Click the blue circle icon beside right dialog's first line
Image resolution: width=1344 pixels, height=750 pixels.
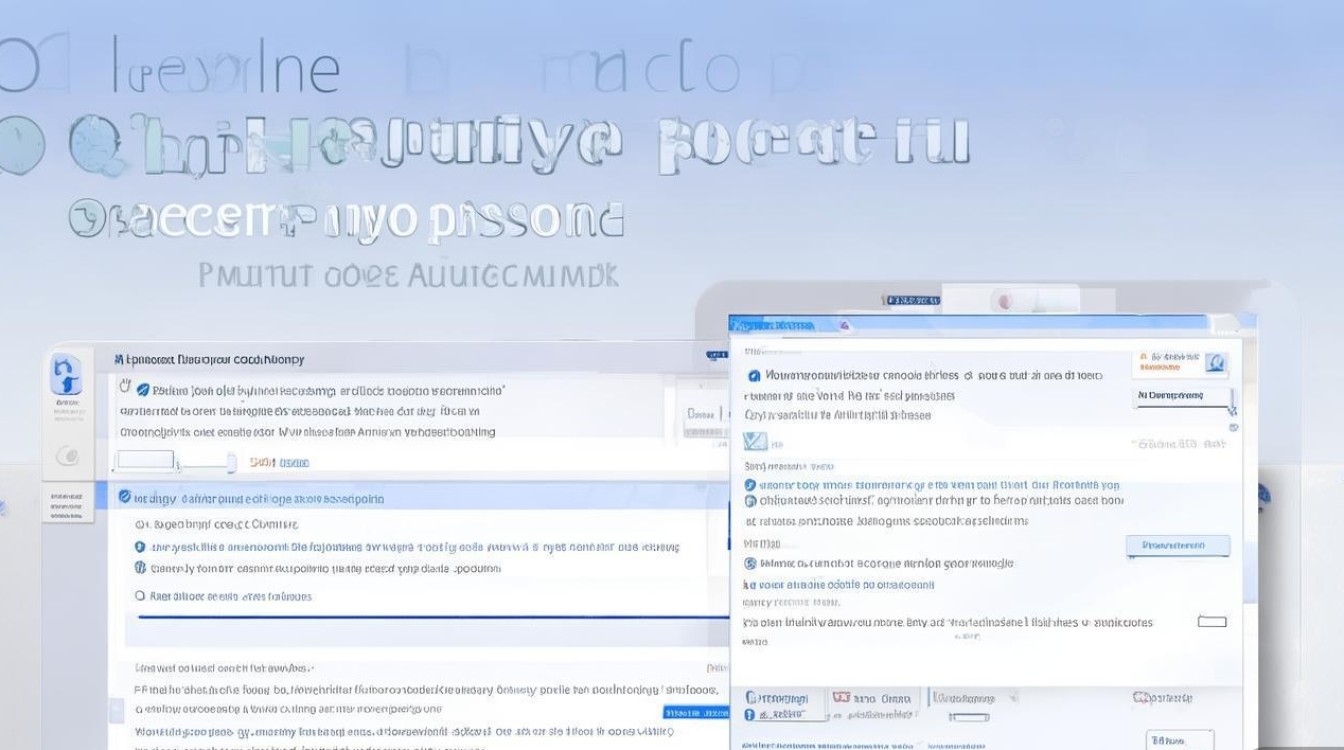point(754,376)
